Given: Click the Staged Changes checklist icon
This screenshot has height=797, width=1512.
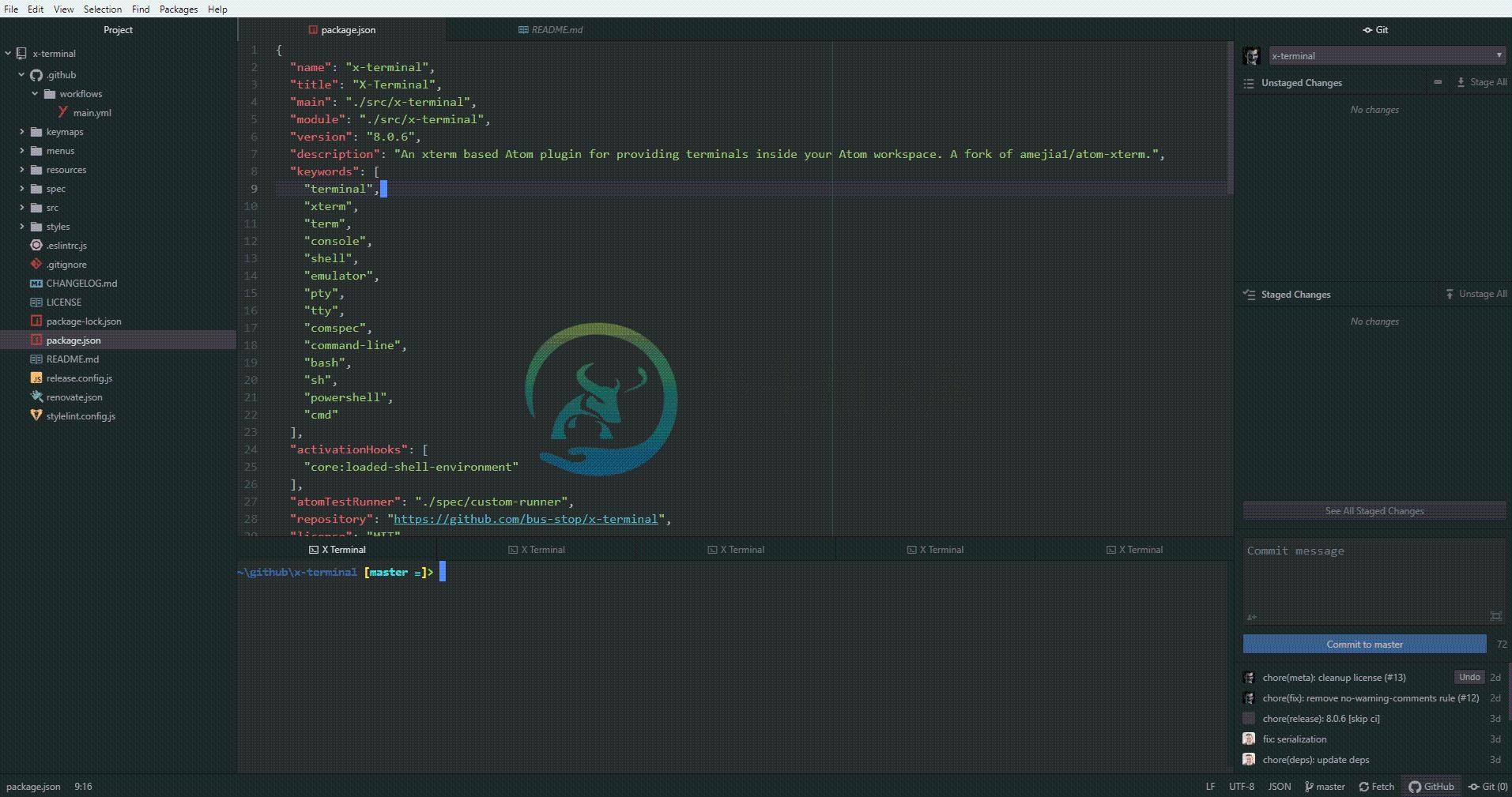Looking at the screenshot, I should pos(1249,295).
